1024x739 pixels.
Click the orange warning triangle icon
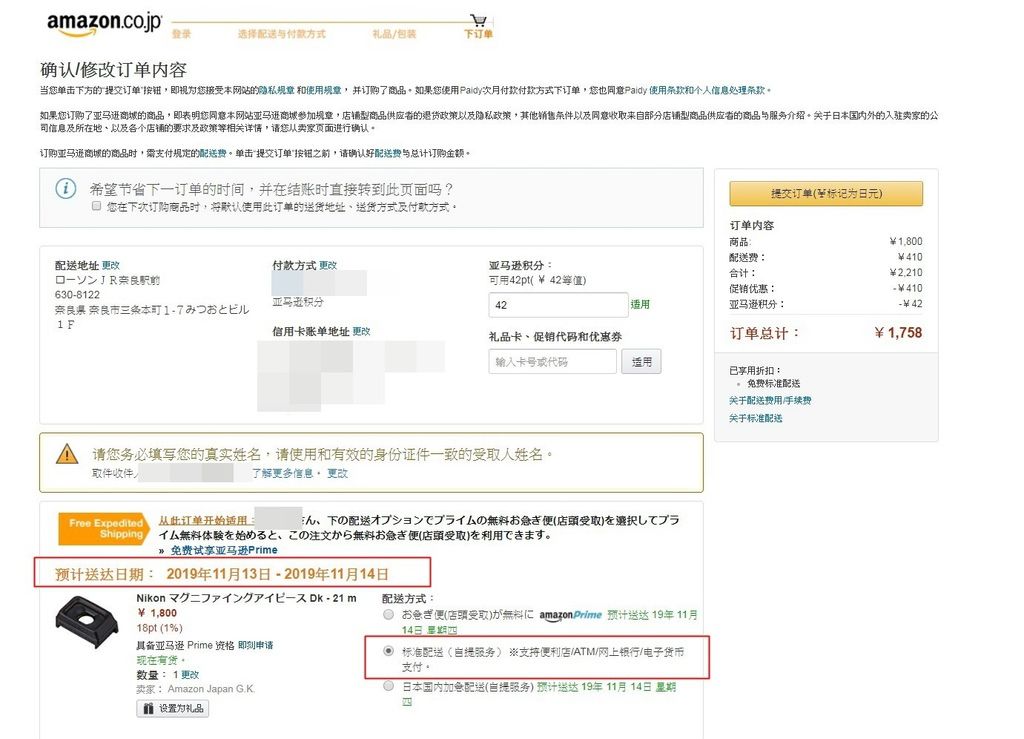67,454
